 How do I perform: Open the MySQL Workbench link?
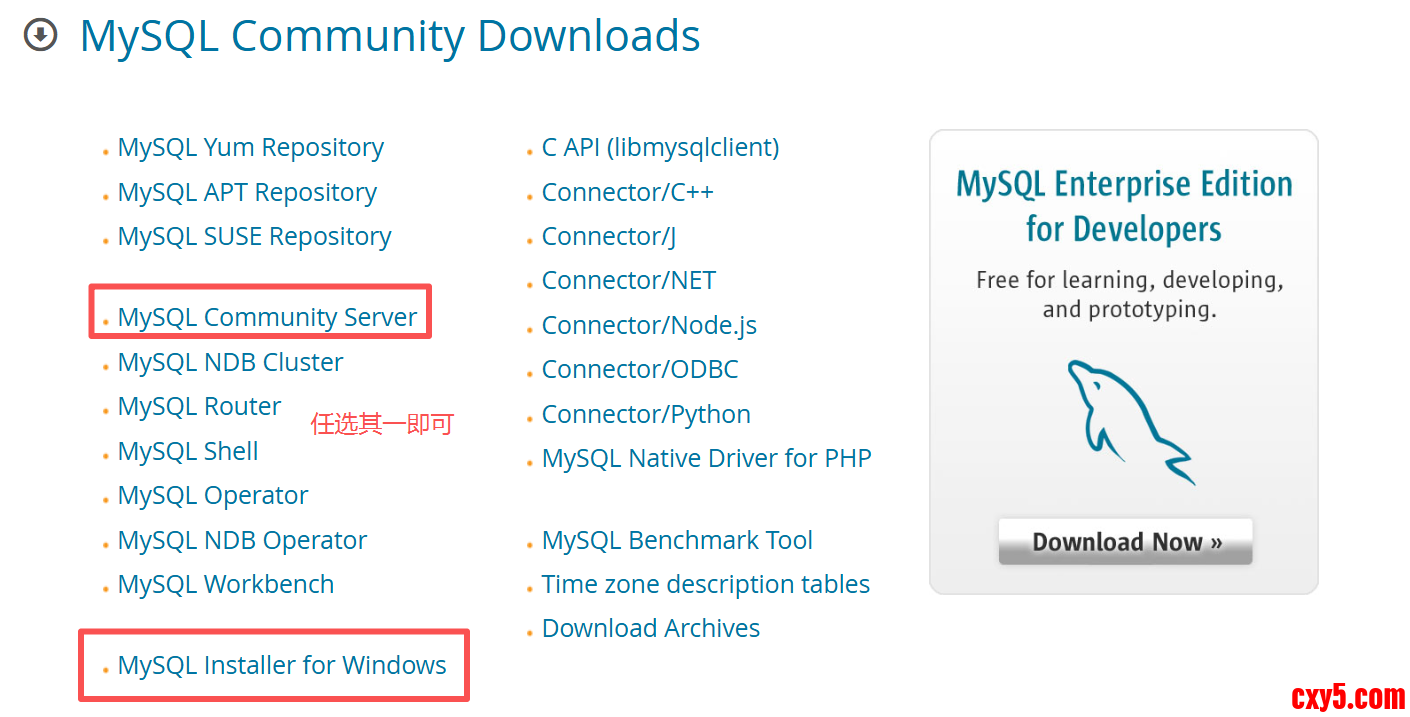tap(226, 584)
